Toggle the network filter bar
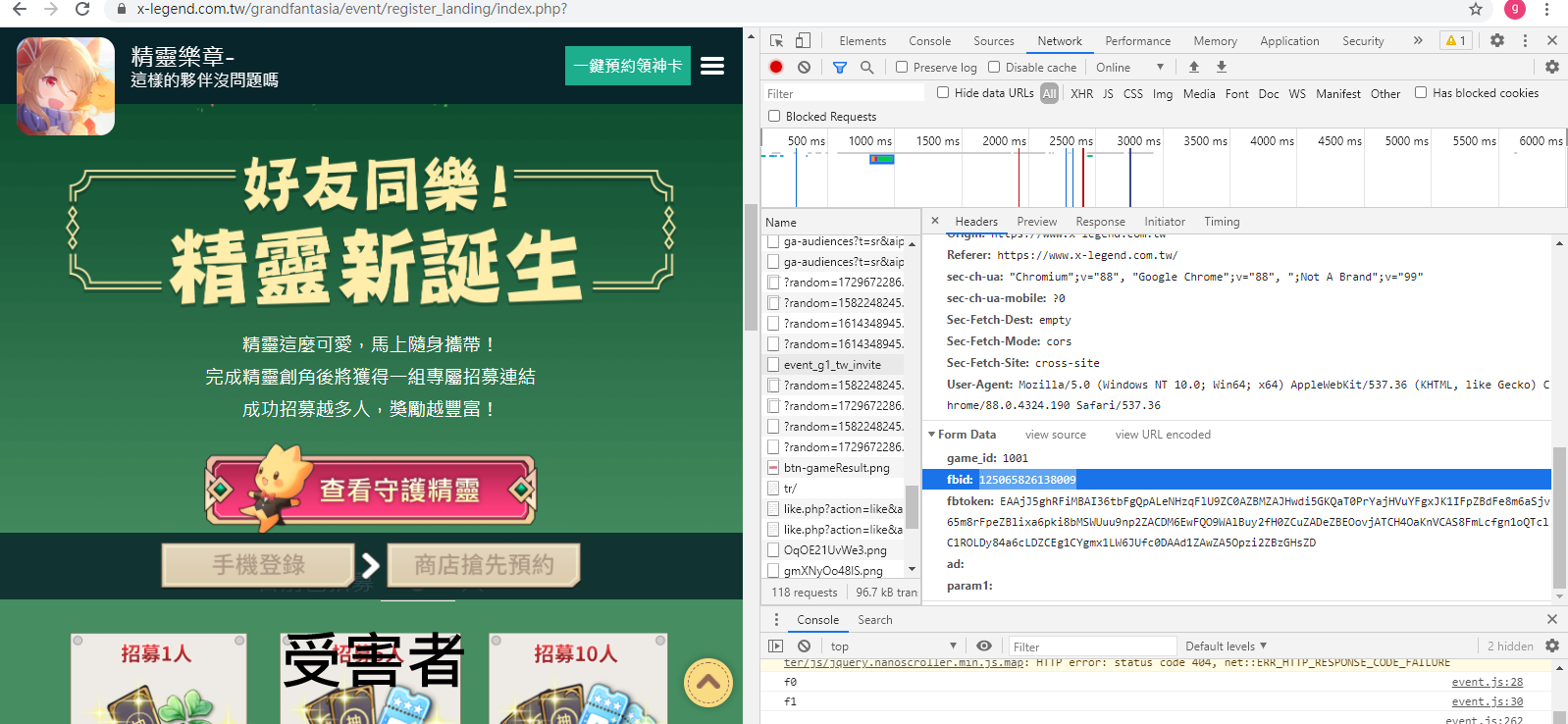1568x724 pixels. 840,67
